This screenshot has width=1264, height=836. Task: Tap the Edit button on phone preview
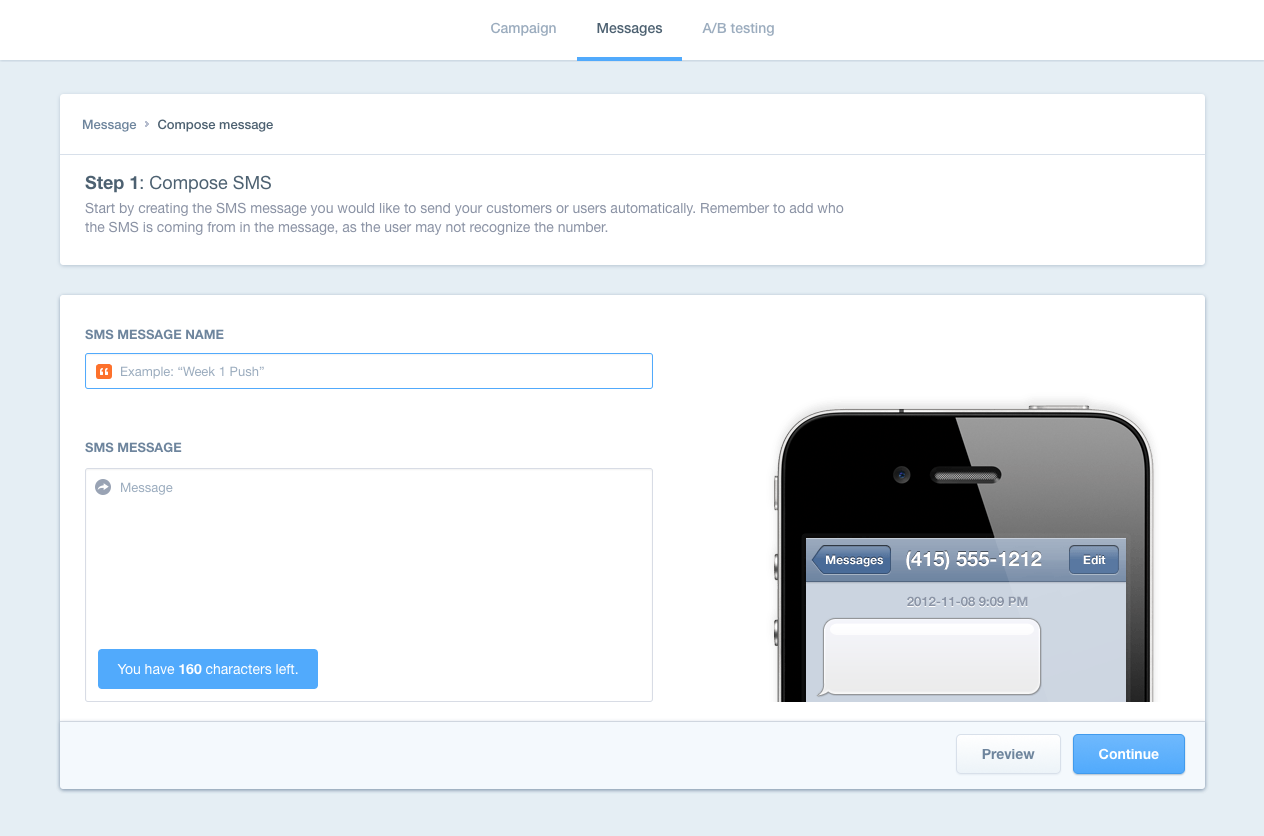[x=1094, y=560]
